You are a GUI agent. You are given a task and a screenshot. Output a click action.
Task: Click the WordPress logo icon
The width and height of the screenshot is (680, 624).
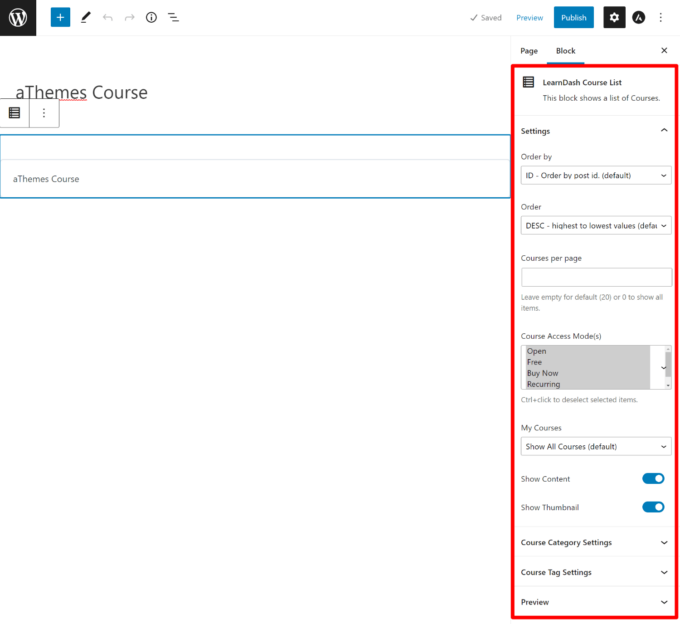[18, 18]
